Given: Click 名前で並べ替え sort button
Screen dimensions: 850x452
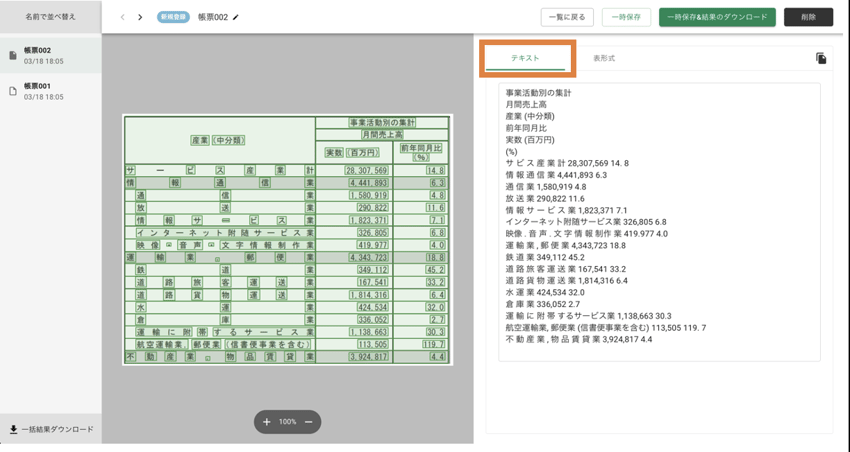Looking at the screenshot, I should click(50, 17).
